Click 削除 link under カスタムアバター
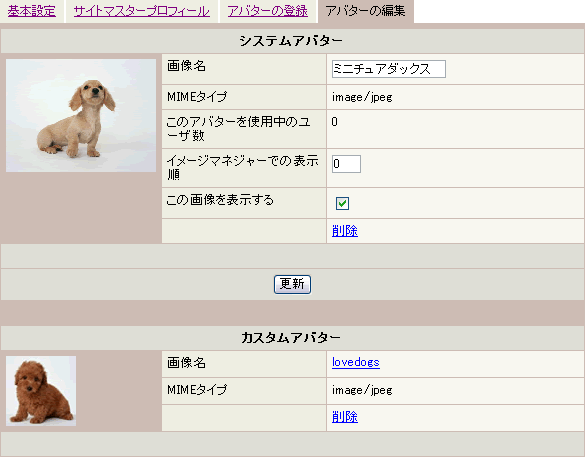The width and height of the screenshot is (585, 457). (x=345, y=417)
